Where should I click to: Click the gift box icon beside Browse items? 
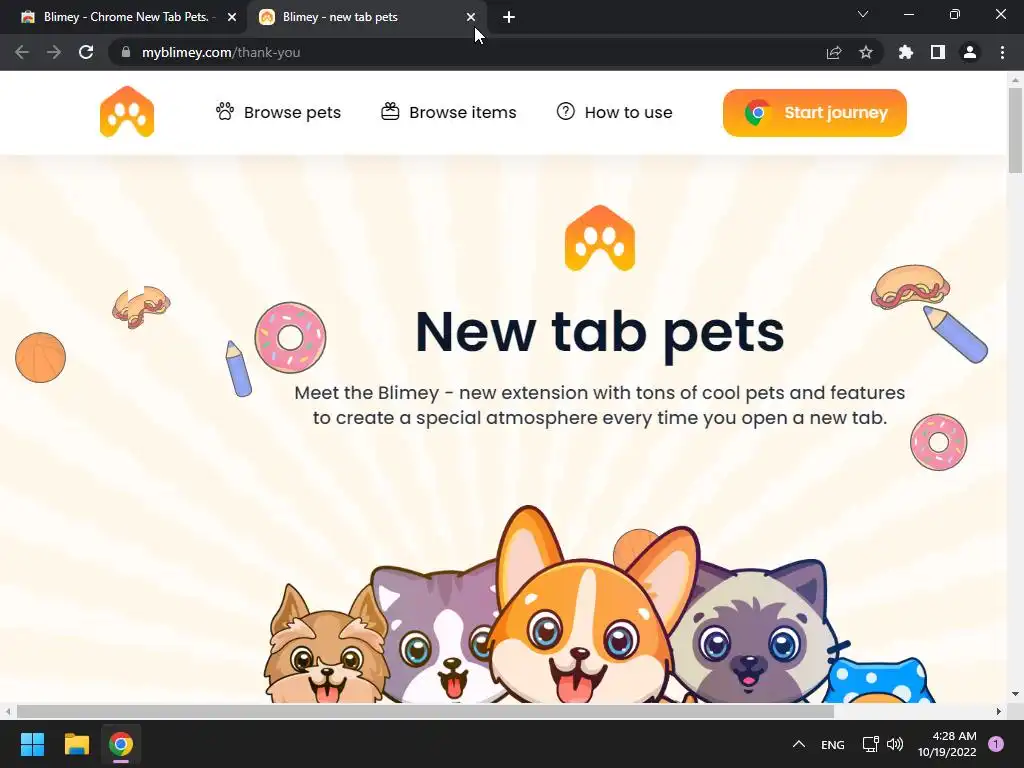point(391,112)
